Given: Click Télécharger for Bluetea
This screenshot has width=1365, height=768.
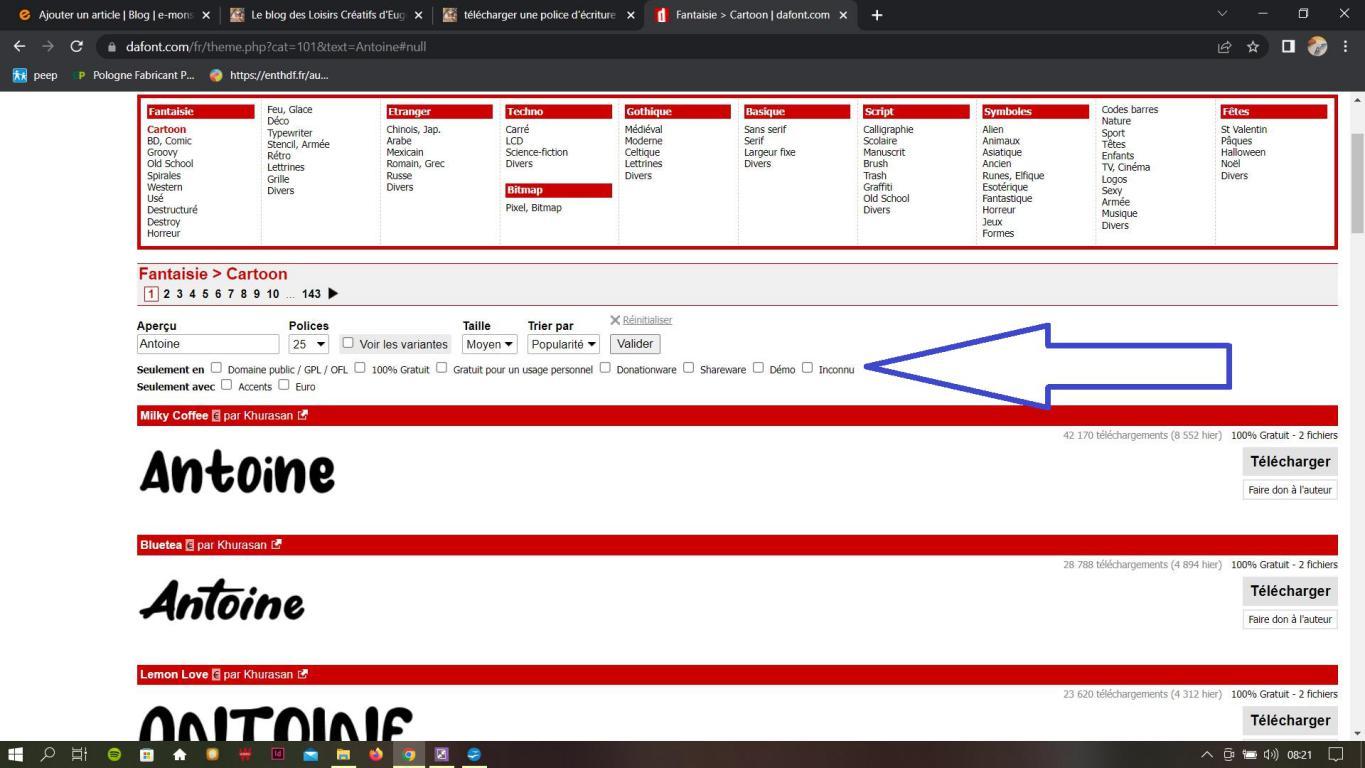Looking at the screenshot, I should [1290, 591].
